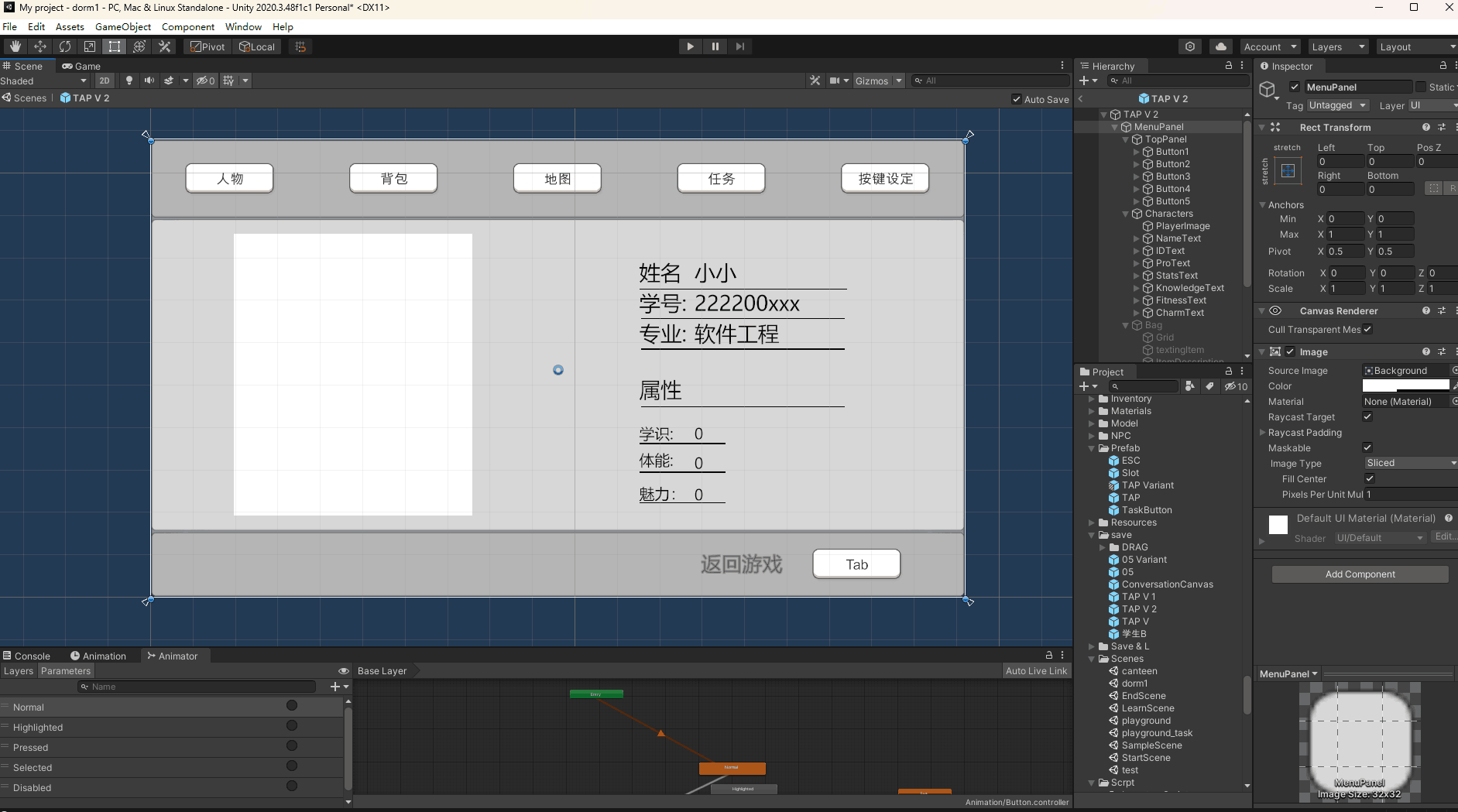Collapse the Characters hierarchy item

point(1126,214)
